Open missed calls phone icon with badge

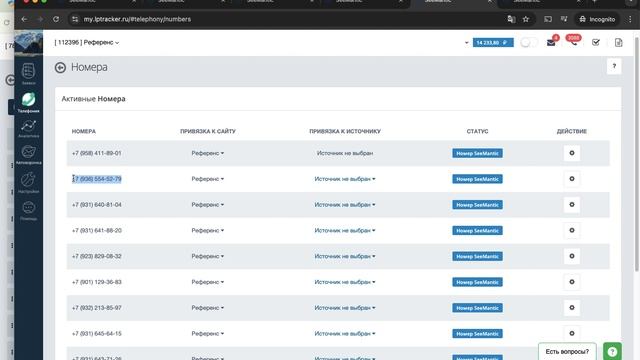coord(573,42)
